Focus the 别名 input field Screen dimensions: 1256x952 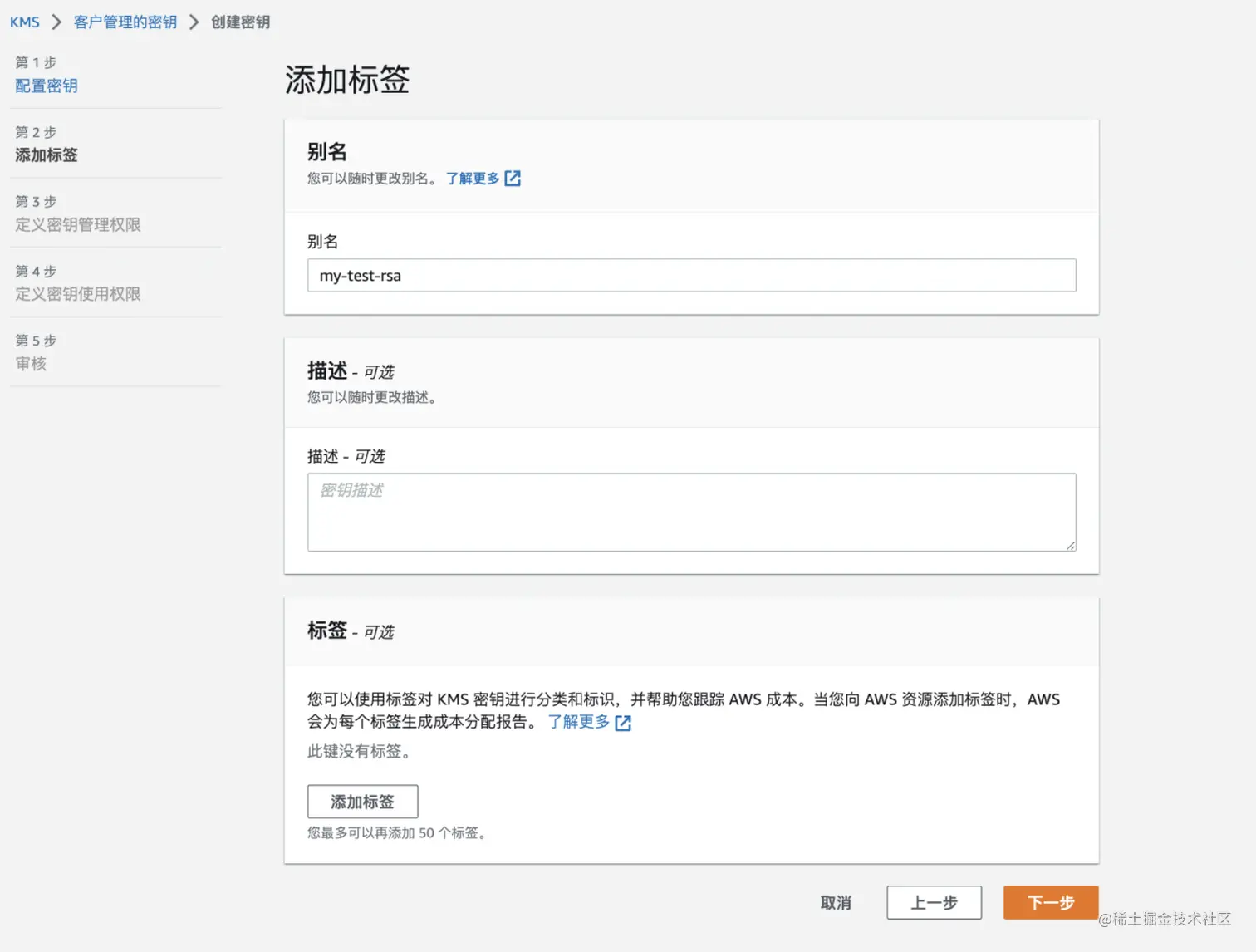691,276
